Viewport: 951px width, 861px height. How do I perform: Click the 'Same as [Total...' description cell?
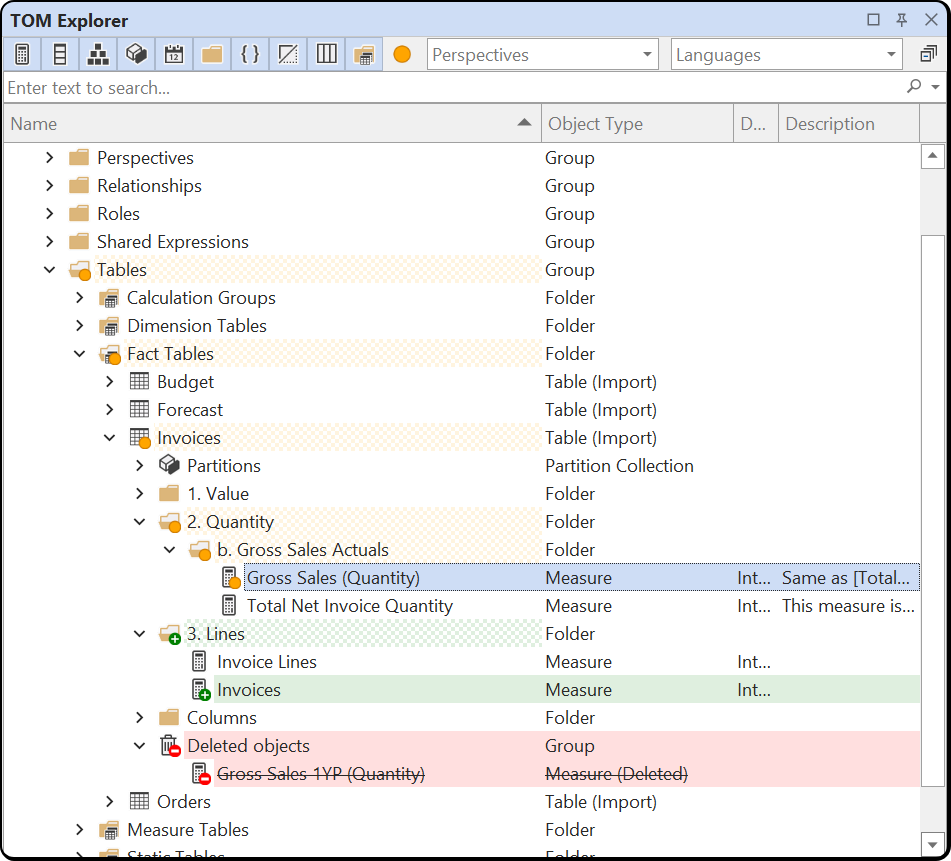click(x=848, y=578)
